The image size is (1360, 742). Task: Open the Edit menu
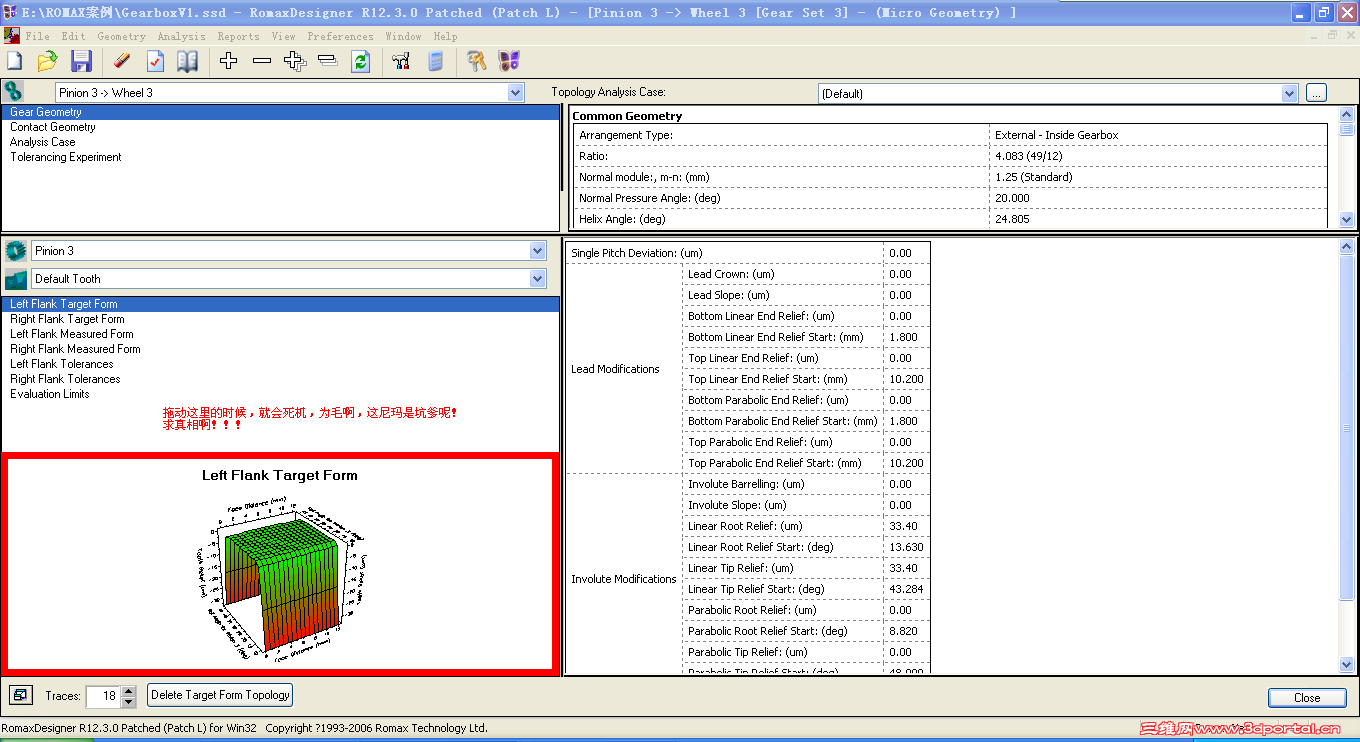click(x=74, y=36)
